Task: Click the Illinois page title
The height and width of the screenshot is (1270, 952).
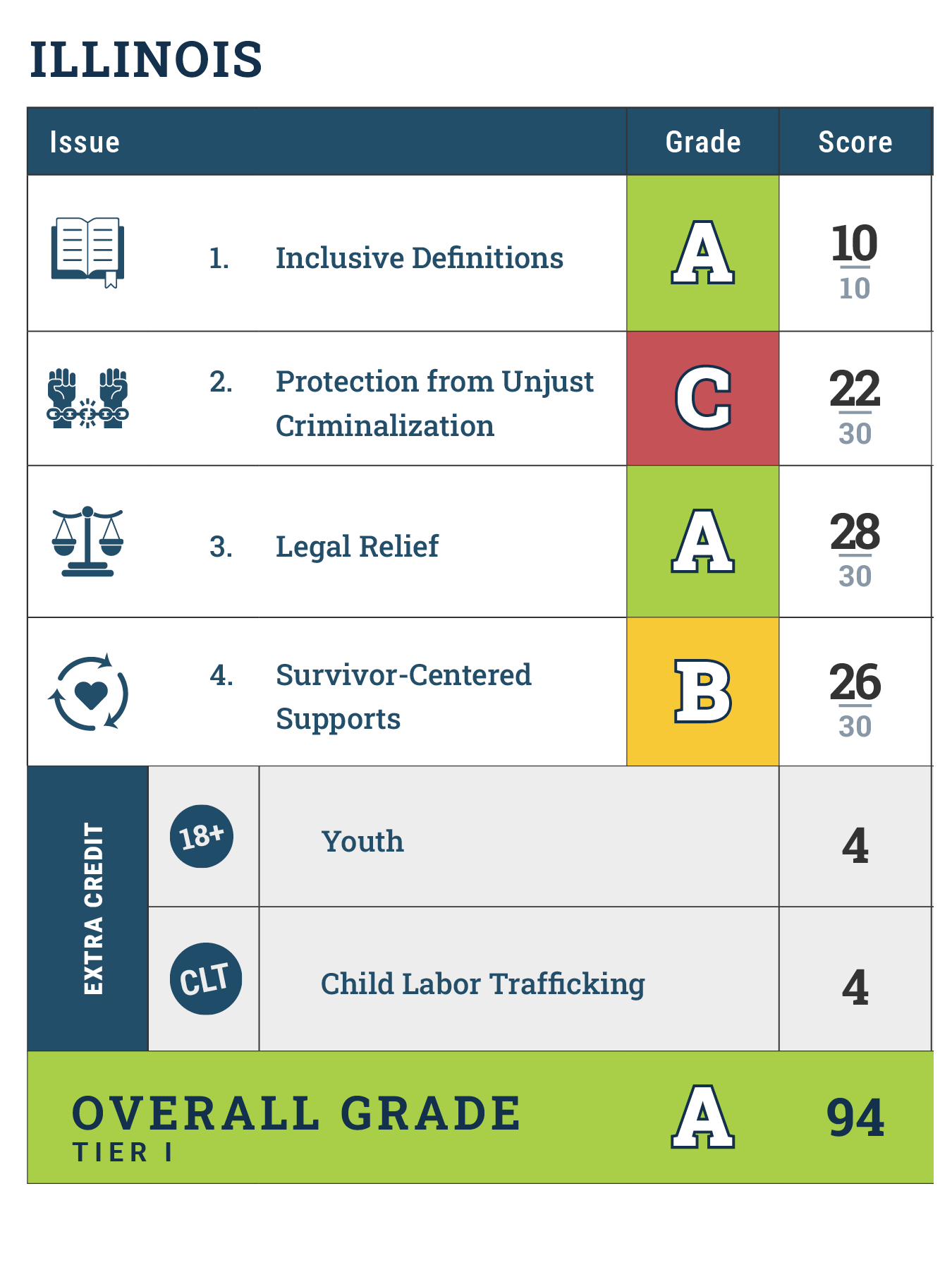Action: (x=146, y=59)
